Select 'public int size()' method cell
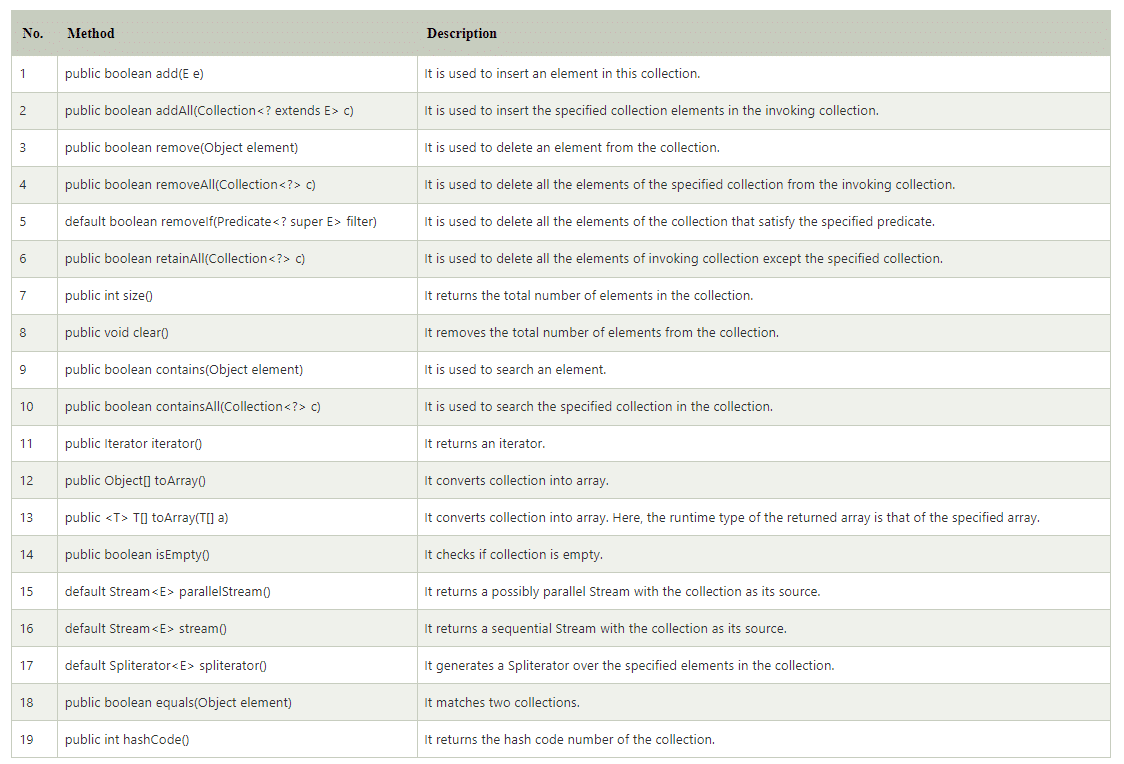 237,296
